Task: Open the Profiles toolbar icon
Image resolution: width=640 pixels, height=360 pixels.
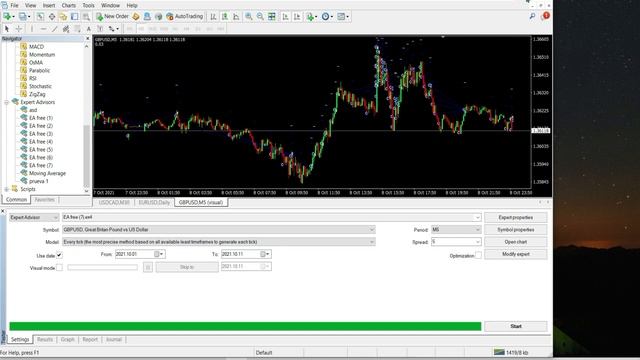Action: pos(23,16)
